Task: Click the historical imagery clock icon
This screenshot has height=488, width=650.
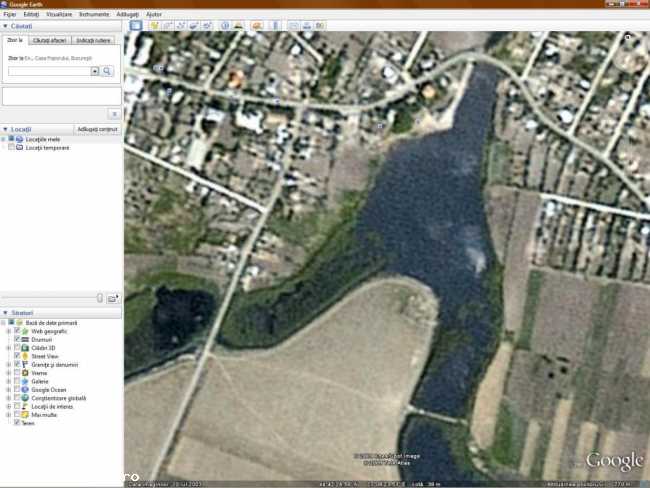Action: coord(225,25)
